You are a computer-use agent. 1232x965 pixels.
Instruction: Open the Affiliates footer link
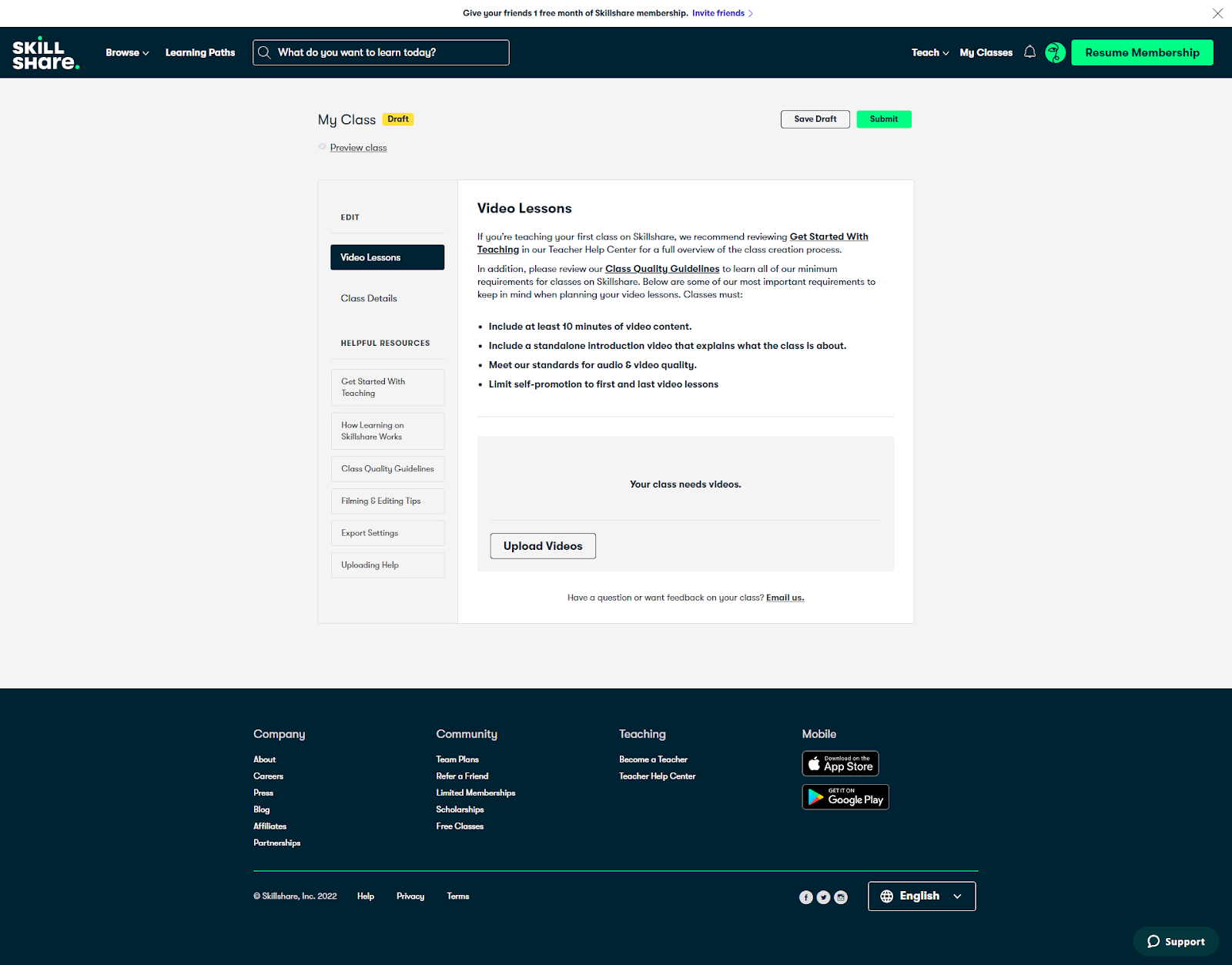click(x=270, y=826)
